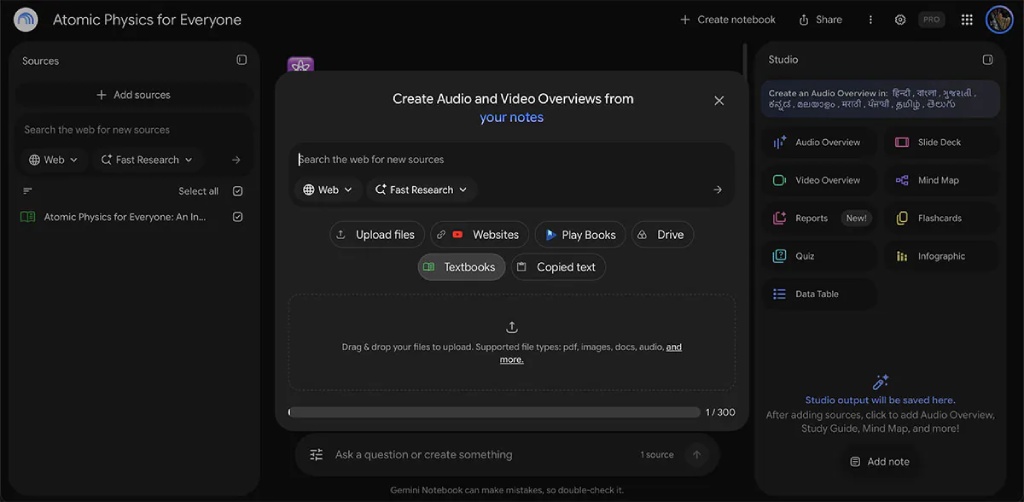Open Slide Deck in Studio
Screen dimensions: 1024x502
click(942, 142)
